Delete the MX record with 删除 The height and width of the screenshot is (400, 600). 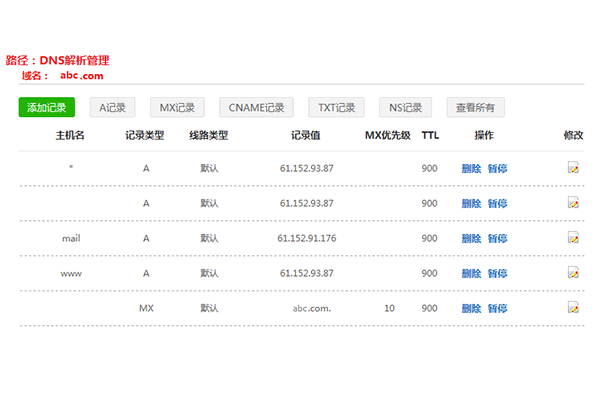point(471,308)
